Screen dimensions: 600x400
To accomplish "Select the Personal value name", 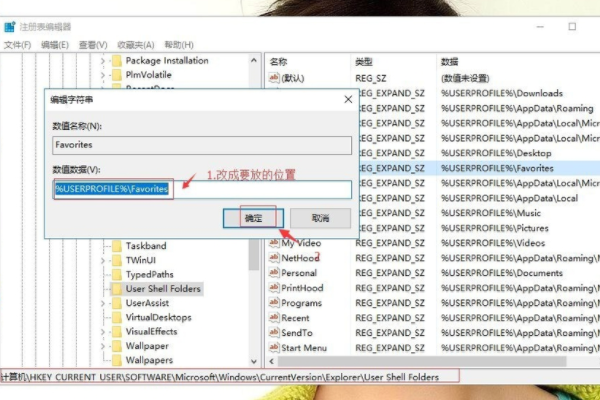I will [x=299, y=273].
